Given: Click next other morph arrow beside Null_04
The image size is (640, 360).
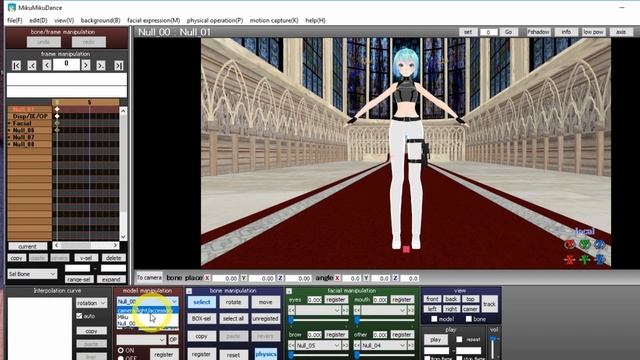Looking at the screenshot, I should (411, 345).
